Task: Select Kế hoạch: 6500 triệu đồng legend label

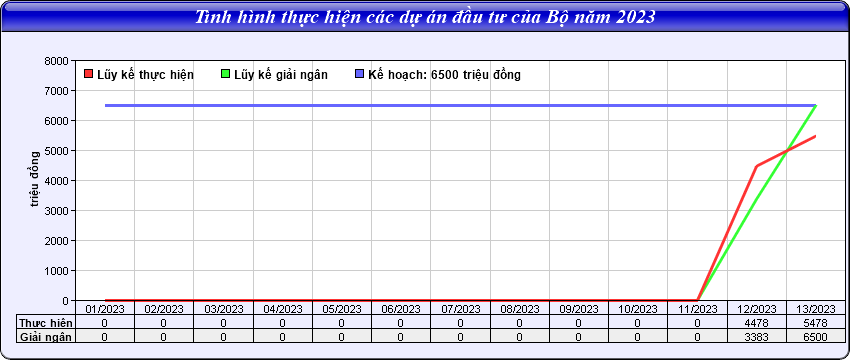Action: pos(445,74)
